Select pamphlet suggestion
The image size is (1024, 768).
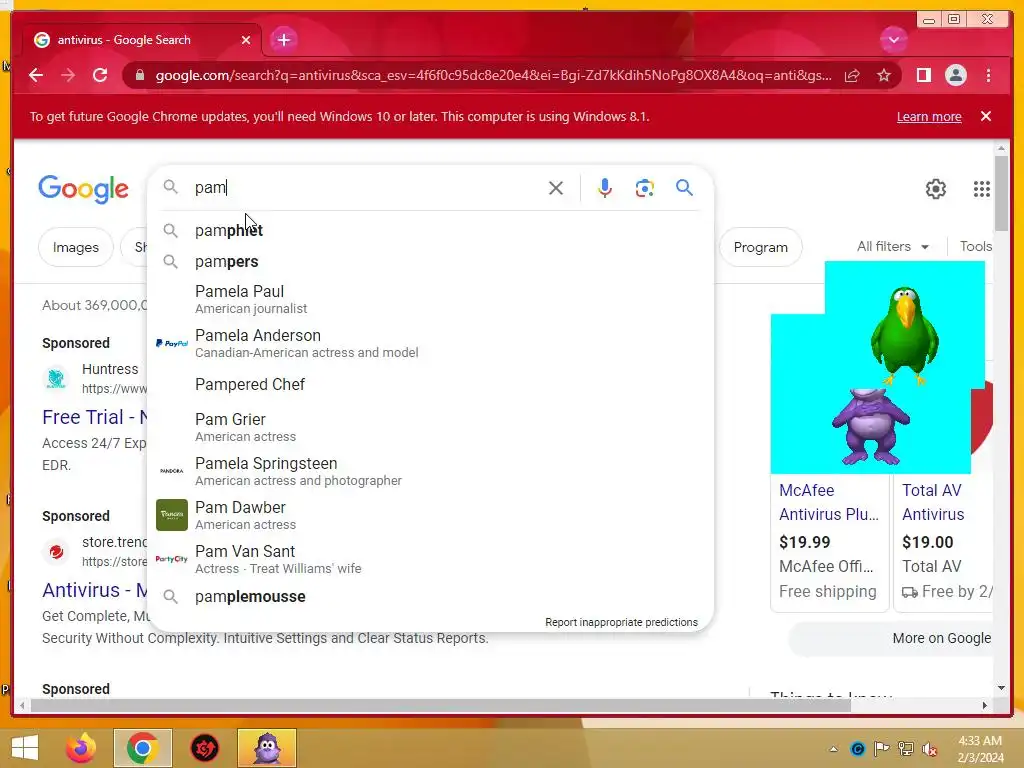coord(430,231)
